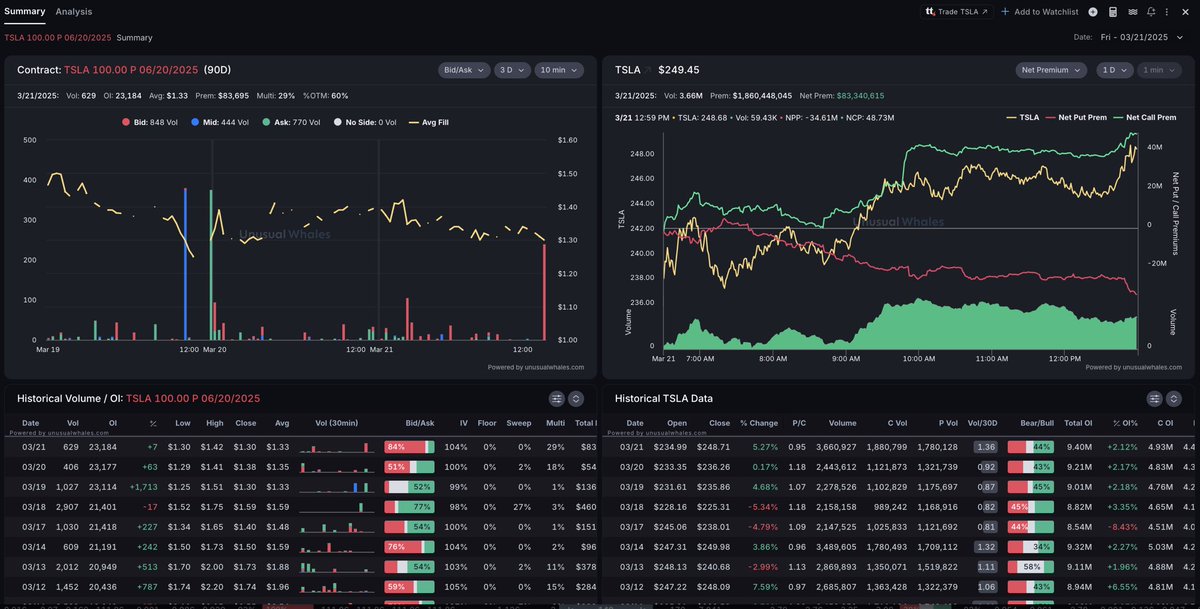1200x609 pixels.
Task: Select the Summary tab
Action: [x=24, y=12]
